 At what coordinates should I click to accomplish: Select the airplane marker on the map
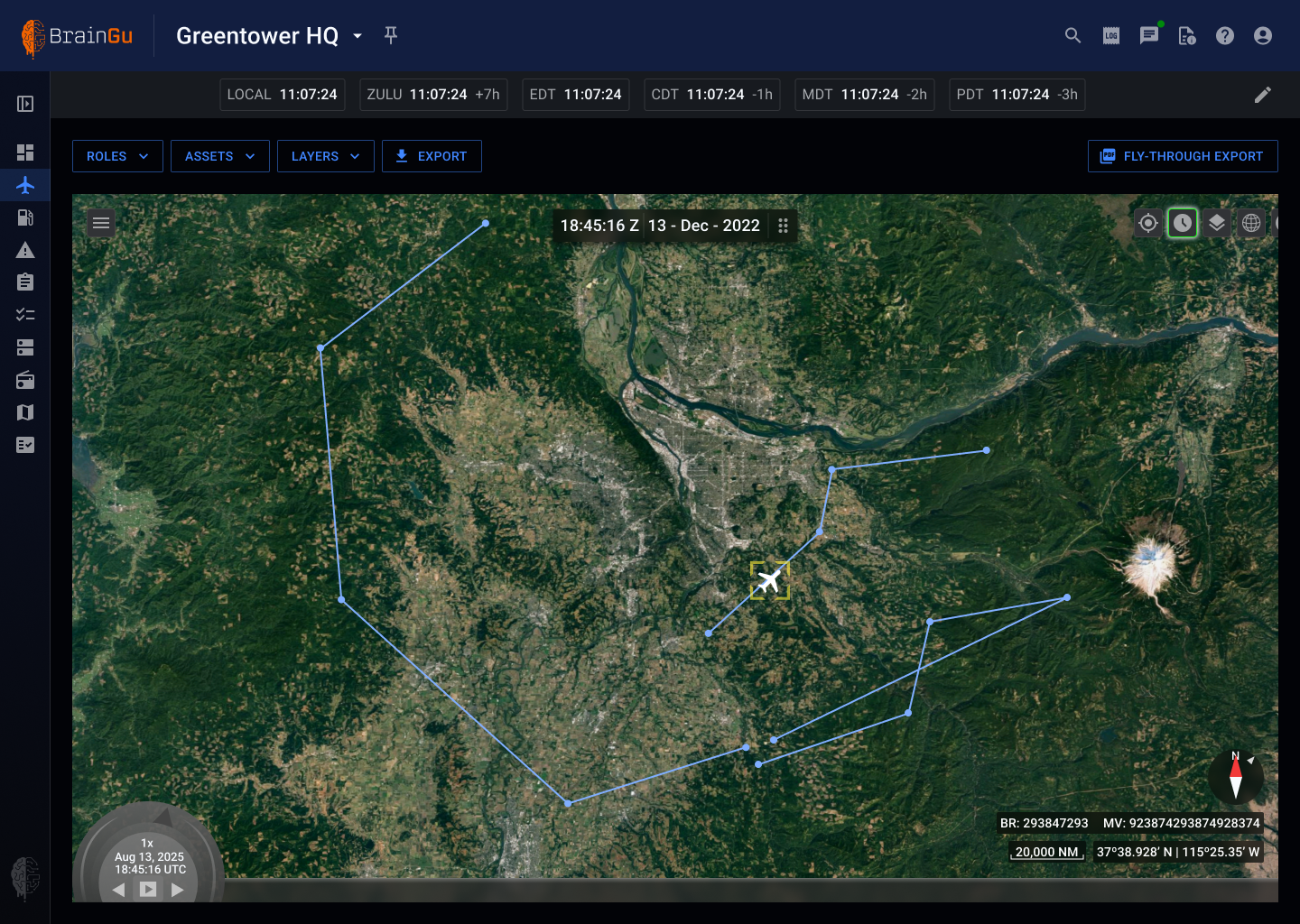coord(769,580)
